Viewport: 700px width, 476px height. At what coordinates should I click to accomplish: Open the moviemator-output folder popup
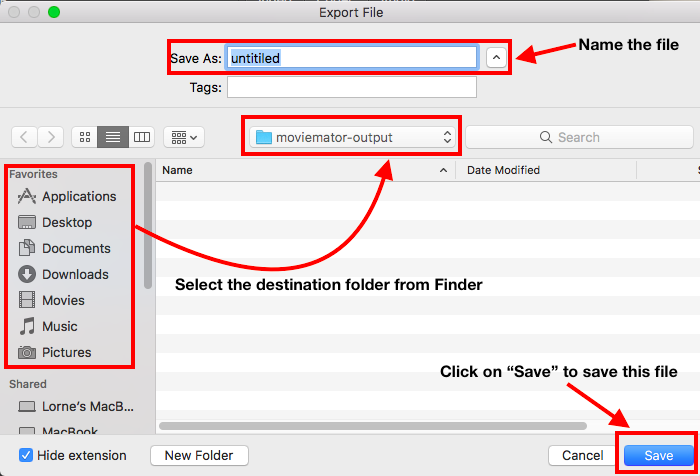click(x=352, y=137)
